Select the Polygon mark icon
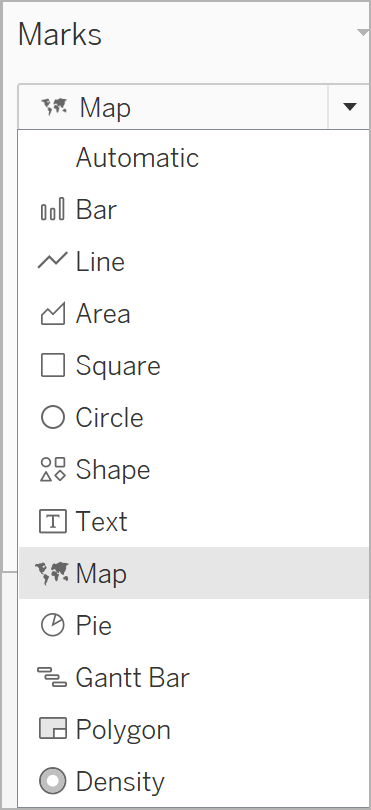This screenshot has width=371, height=810. coord(53,729)
